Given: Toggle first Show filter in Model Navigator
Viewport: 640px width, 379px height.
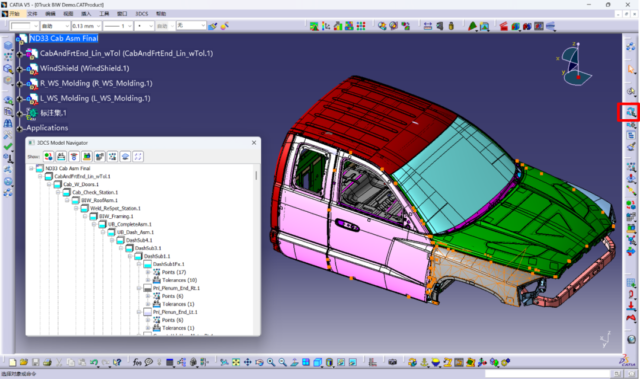Looking at the screenshot, I should (x=48, y=157).
